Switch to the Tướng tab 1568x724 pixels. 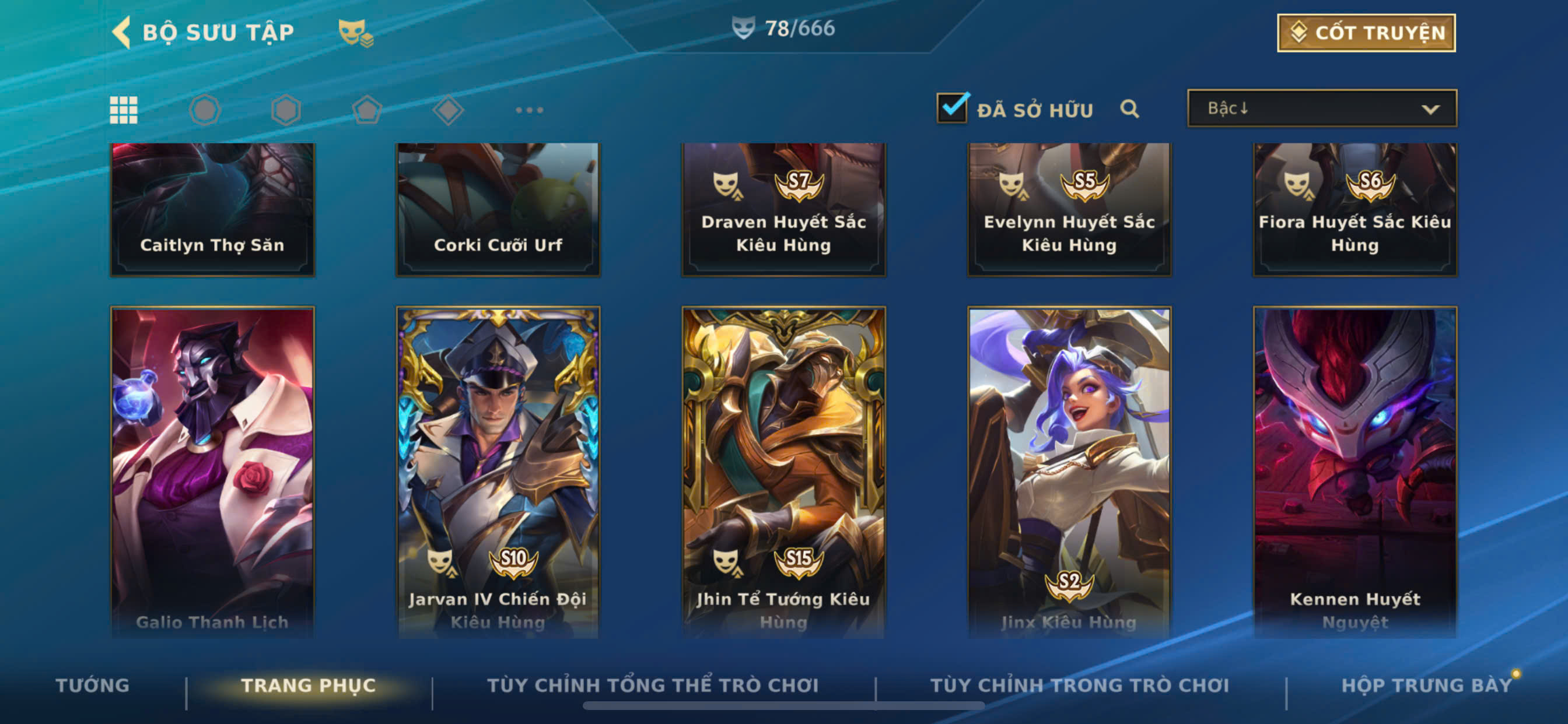(x=93, y=685)
